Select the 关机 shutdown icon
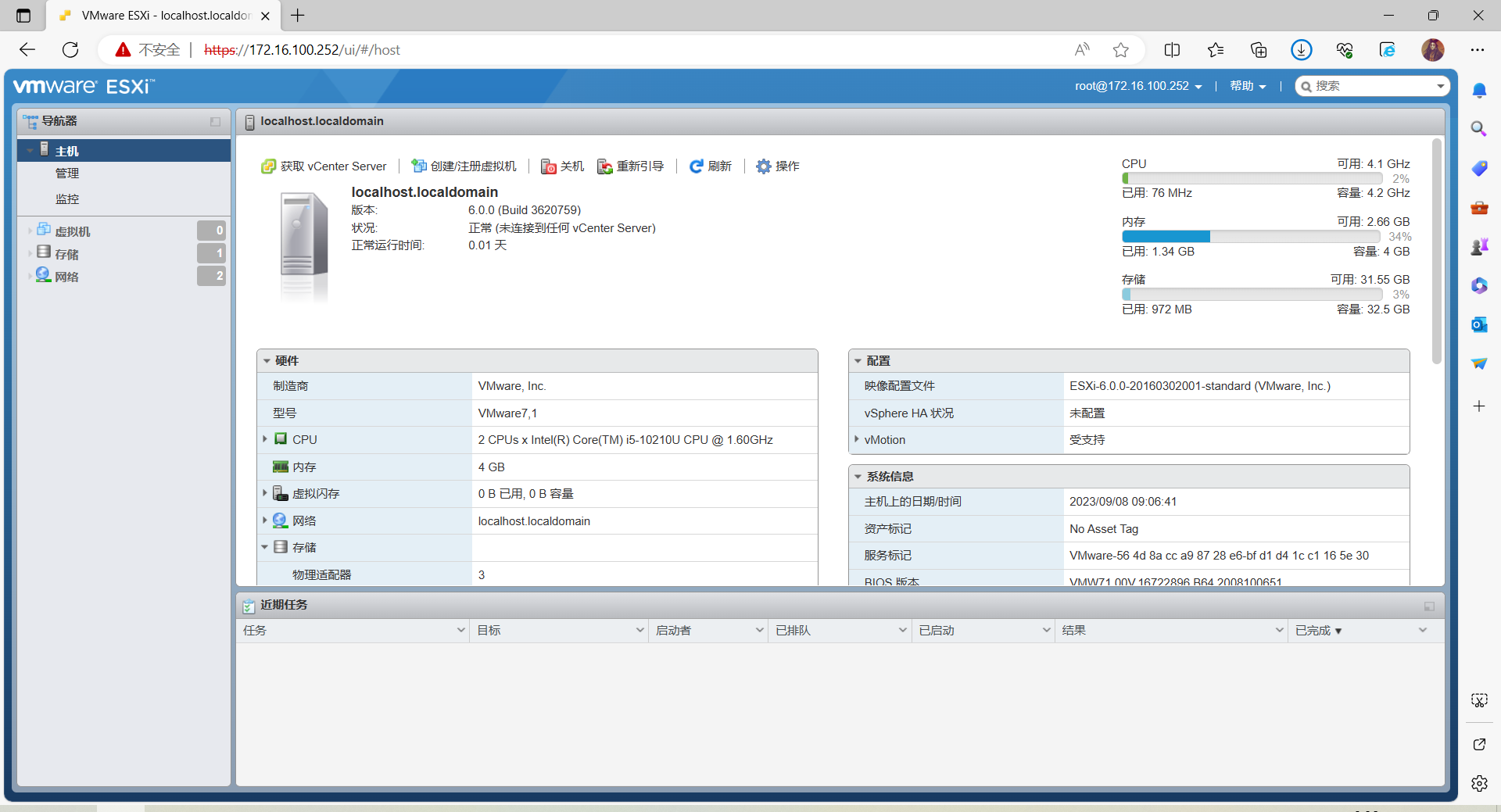This screenshot has height=812, width=1501. coord(547,166)
